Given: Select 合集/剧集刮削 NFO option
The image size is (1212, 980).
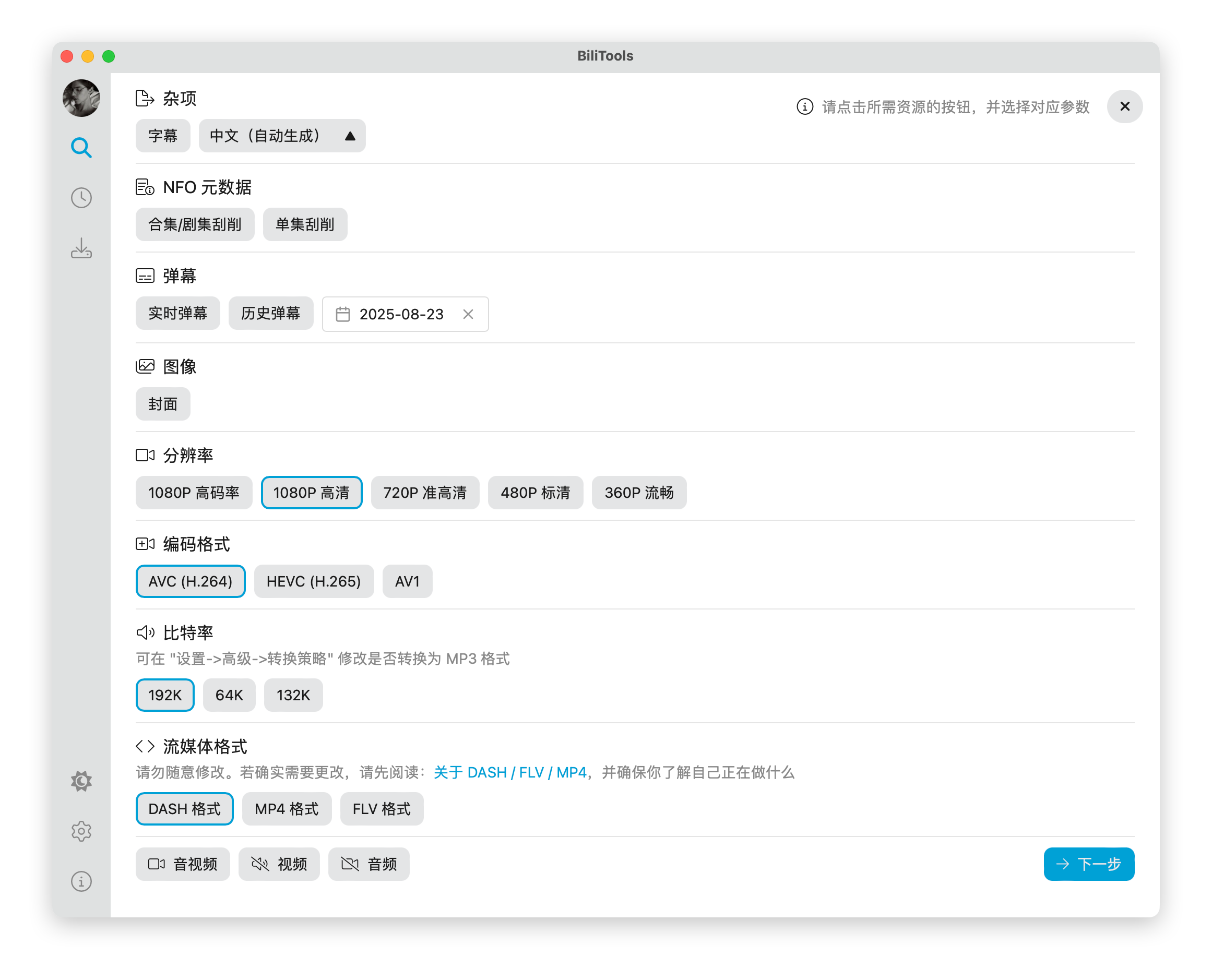Looking at the screenshot, I should point(195,225).
